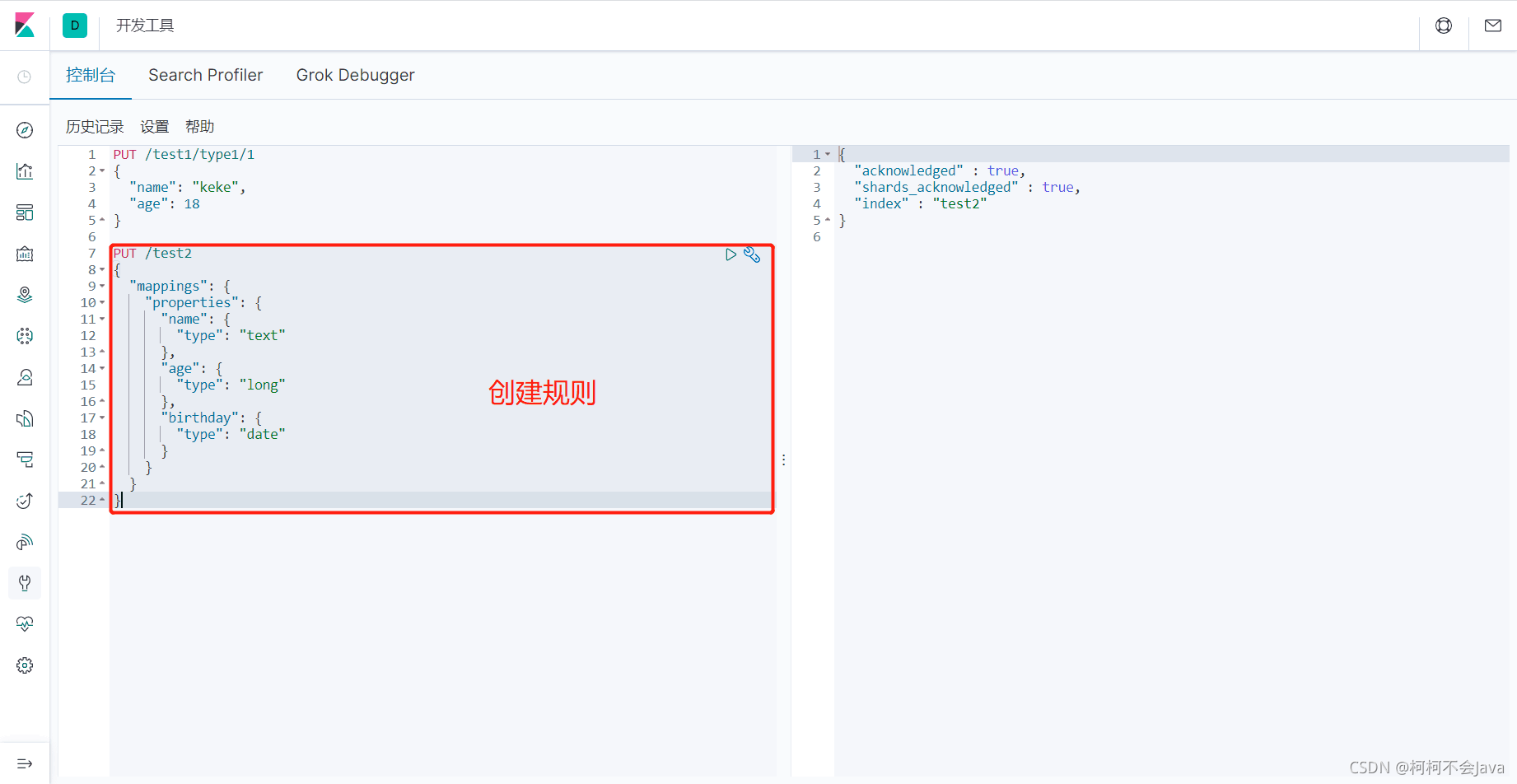Open Logs icon in sidebar
1517x784 pixels.
point(25,418)
